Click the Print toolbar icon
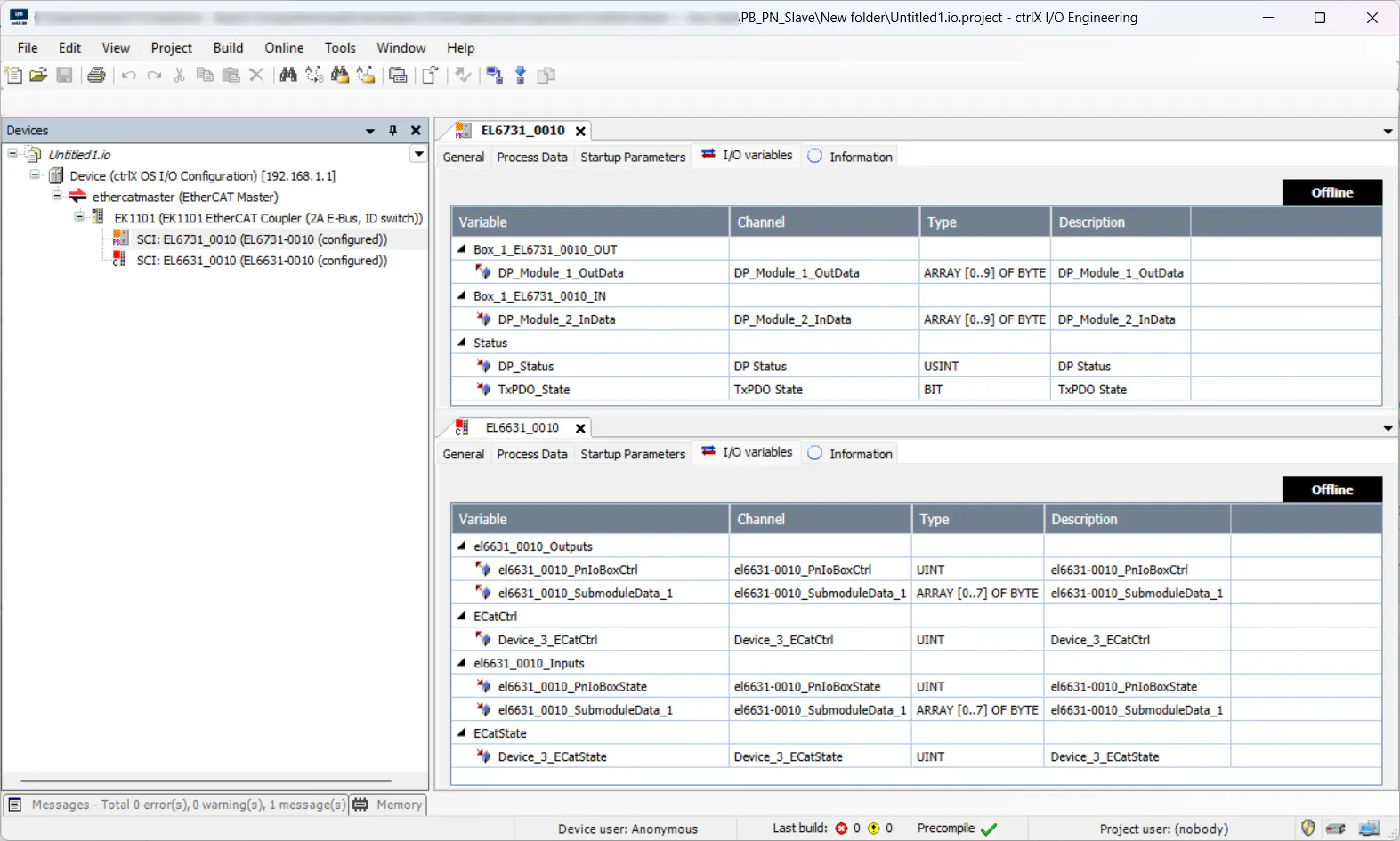This screenshot has height=841, width=1400. (96, 76)
